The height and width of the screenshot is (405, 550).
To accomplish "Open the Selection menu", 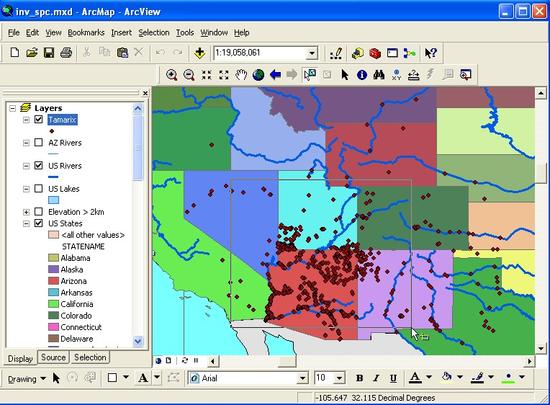I will pos(154,33).
